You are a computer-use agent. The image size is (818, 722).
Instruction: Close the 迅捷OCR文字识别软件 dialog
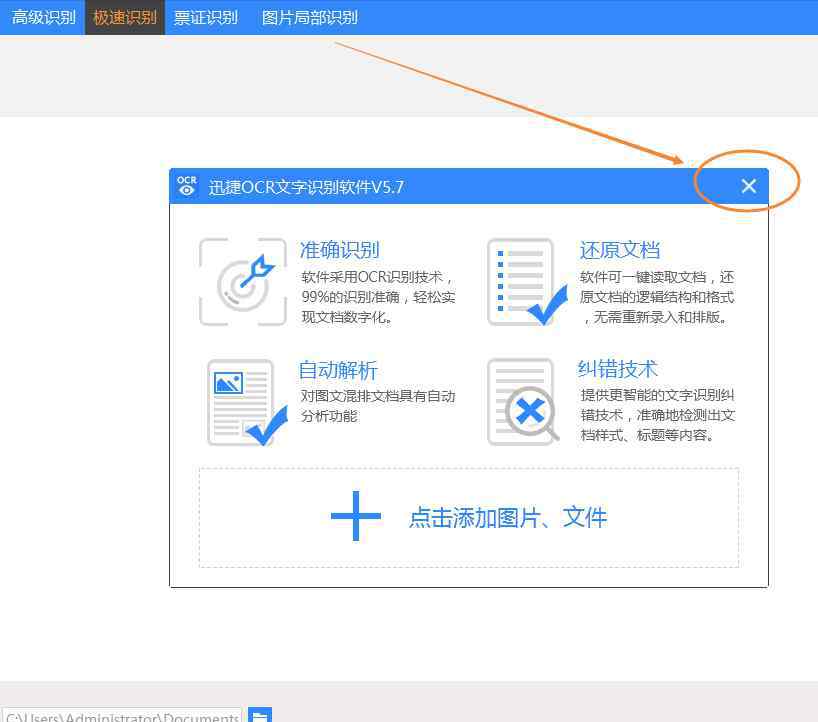point(749,186)
